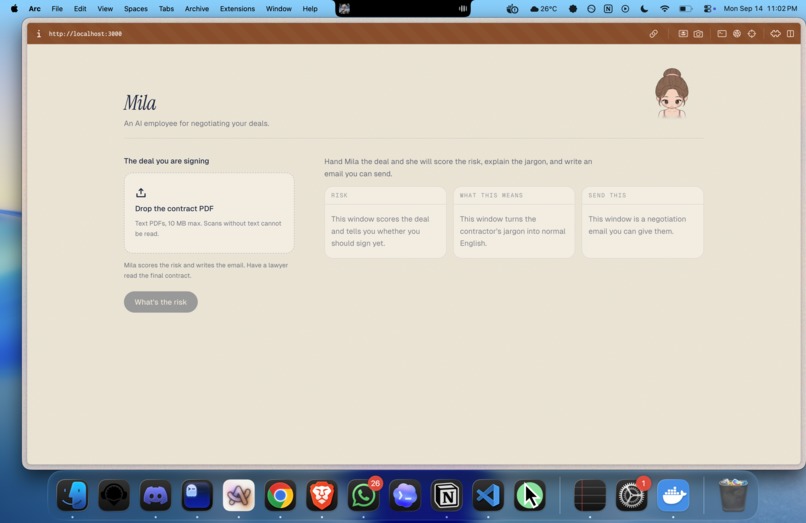Click the site info icon beside the URL
This screenshot has height=523, width=806.
[39, 33]
